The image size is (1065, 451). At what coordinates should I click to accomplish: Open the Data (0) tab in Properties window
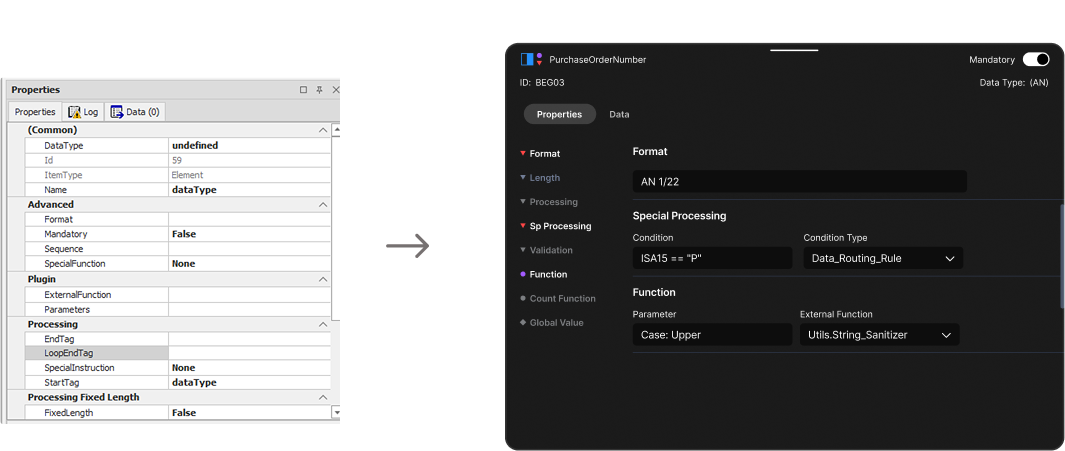[135, 112]
